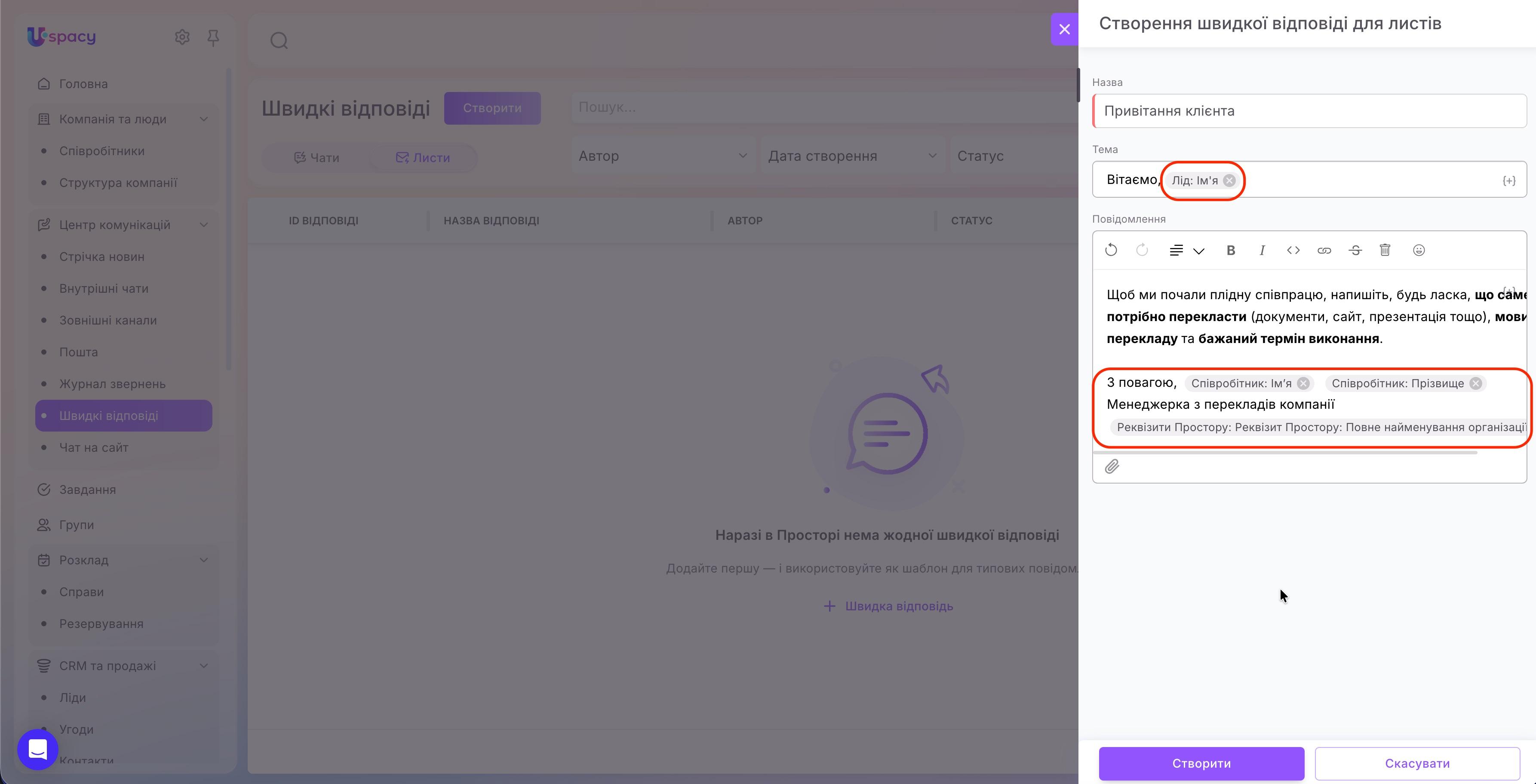
Task: Click the 'Пошук...' search field
Action: tap(825, 107)
